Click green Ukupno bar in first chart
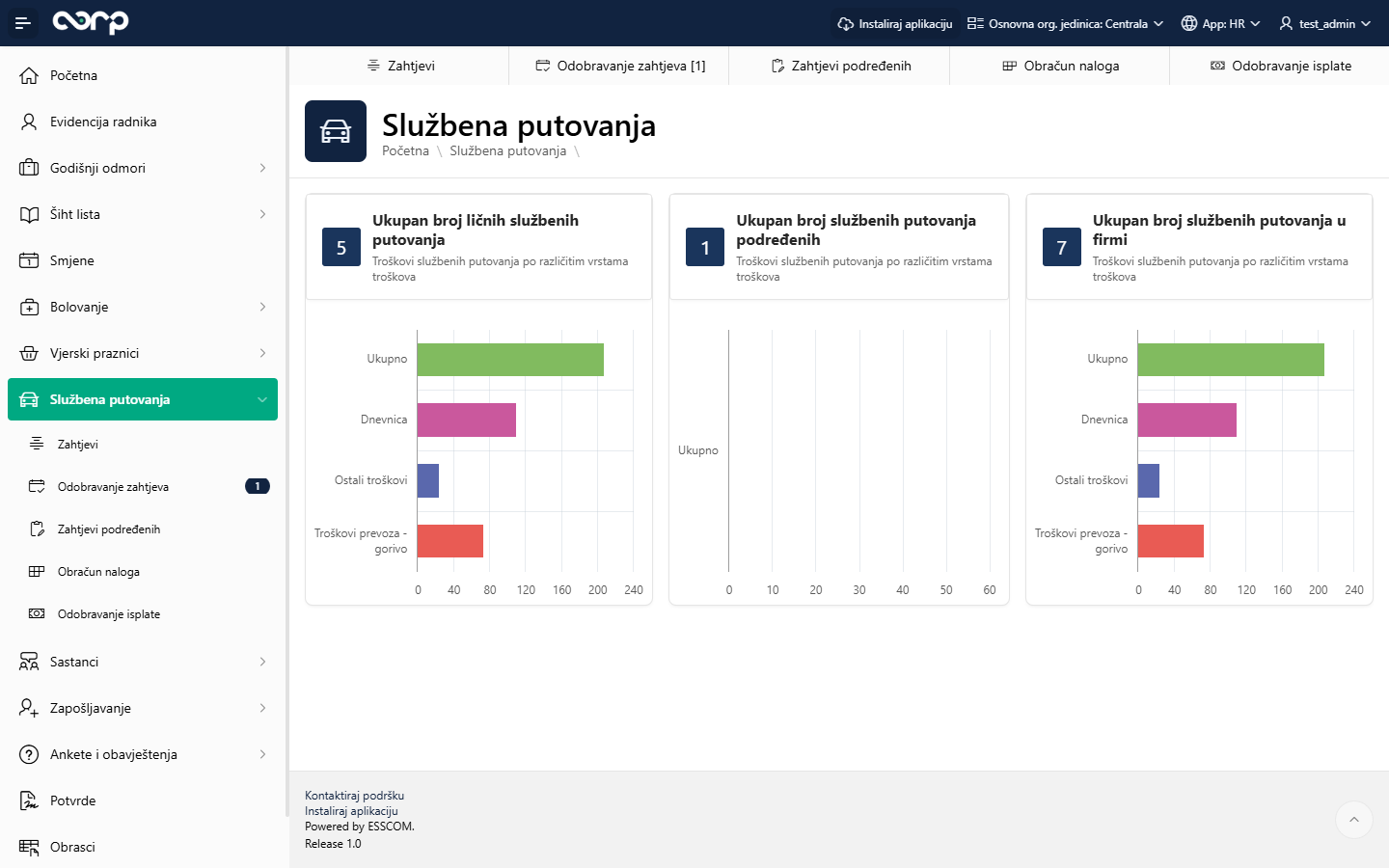 click(510, 360)
